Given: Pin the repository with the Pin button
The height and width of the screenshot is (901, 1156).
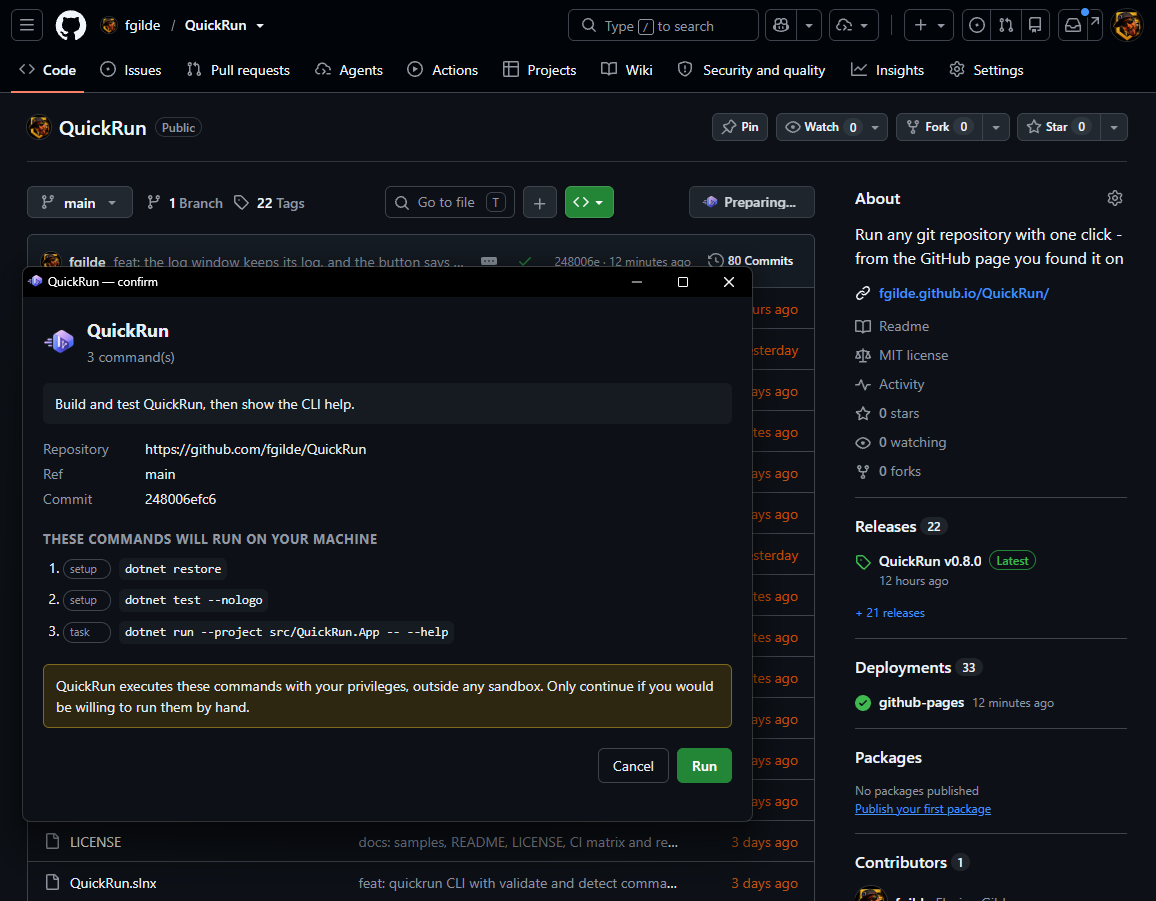Looking at the screenshot, I should pyautogui.click(x=740, y=127).
